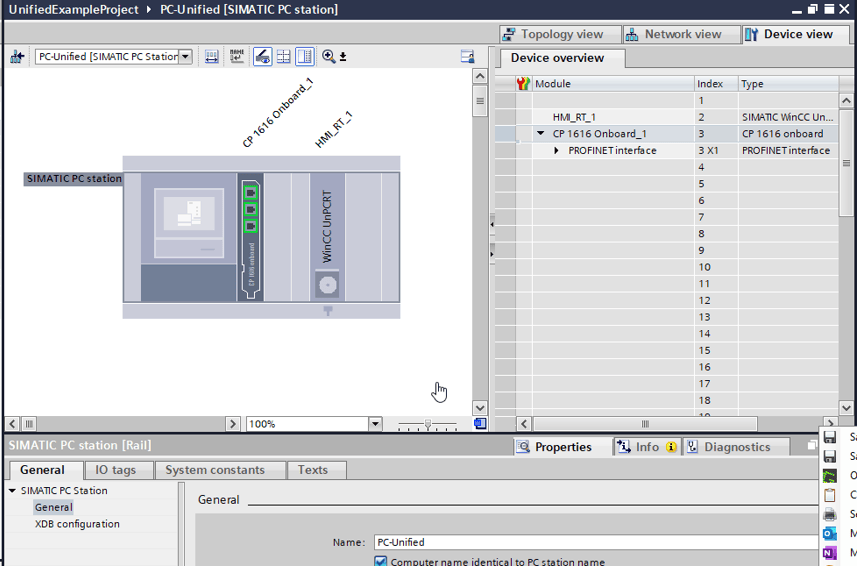The image size is (857, 566).
Task: Click the OneNote icon in popup menu
Action: (830, 553)
